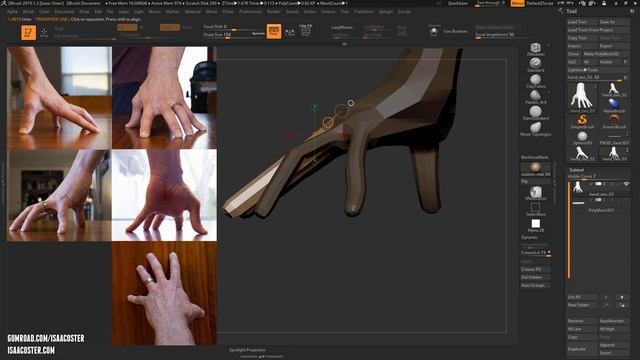The height and width of the screenshot is (360, 640).
Task: Select the SimpleBrush tool
Action: [582, 122]
